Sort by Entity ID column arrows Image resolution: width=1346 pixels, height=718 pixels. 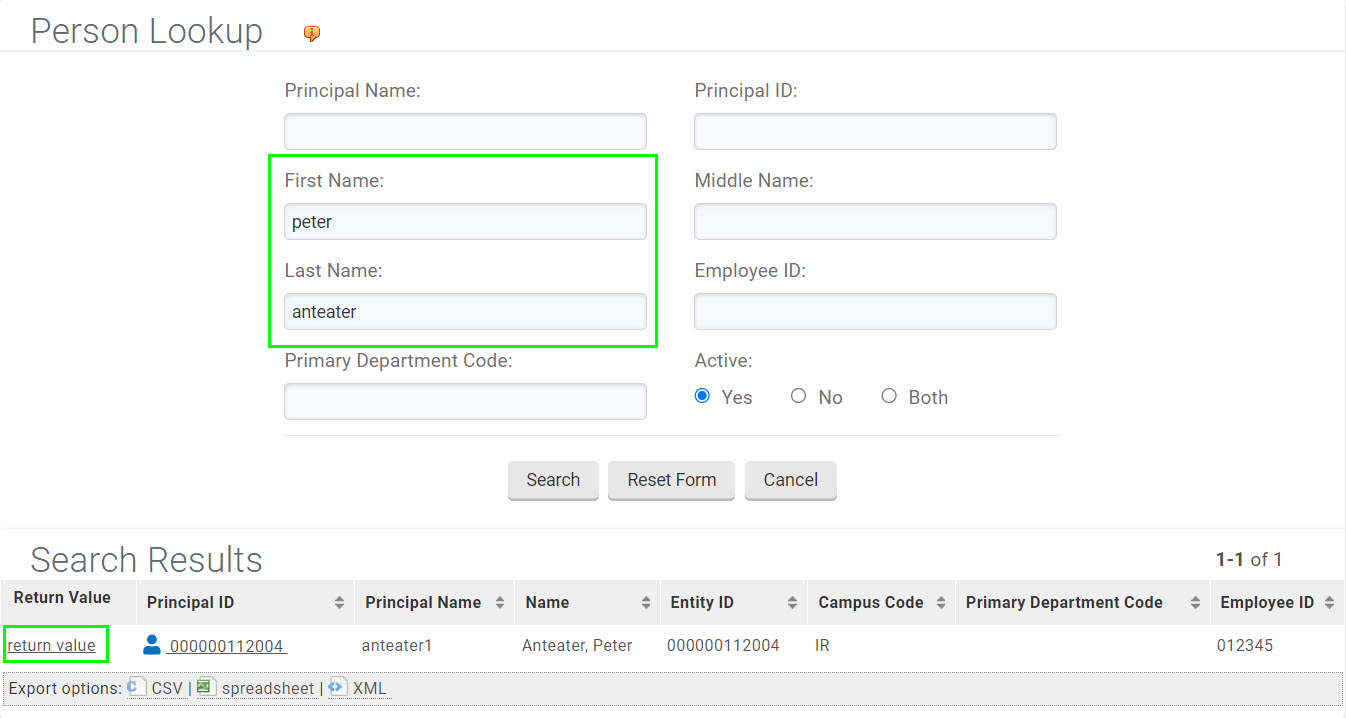[793, 603]
